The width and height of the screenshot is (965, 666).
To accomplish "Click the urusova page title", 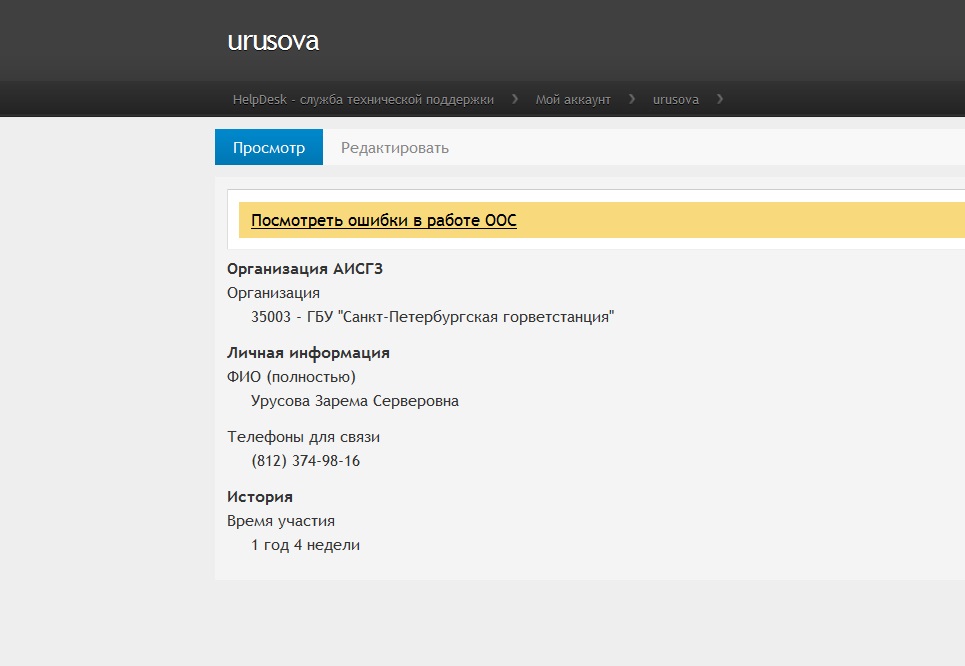I will [273, 41].
